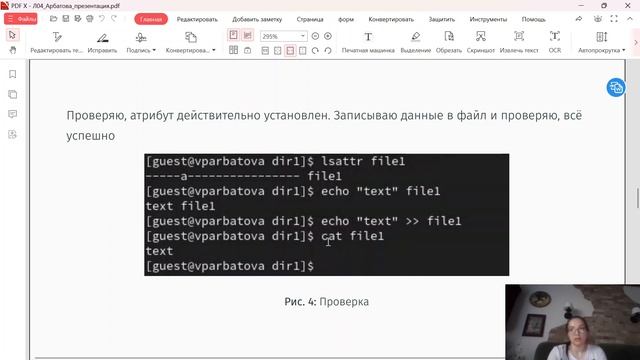Click the caption 'Рис. 4: Проверка'

(327, 302)
